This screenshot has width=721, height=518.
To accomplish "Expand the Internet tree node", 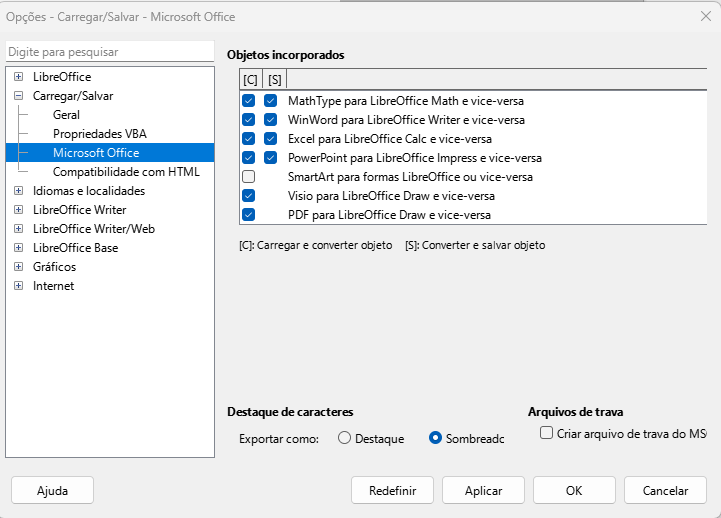I will click(x=18, y=285).
